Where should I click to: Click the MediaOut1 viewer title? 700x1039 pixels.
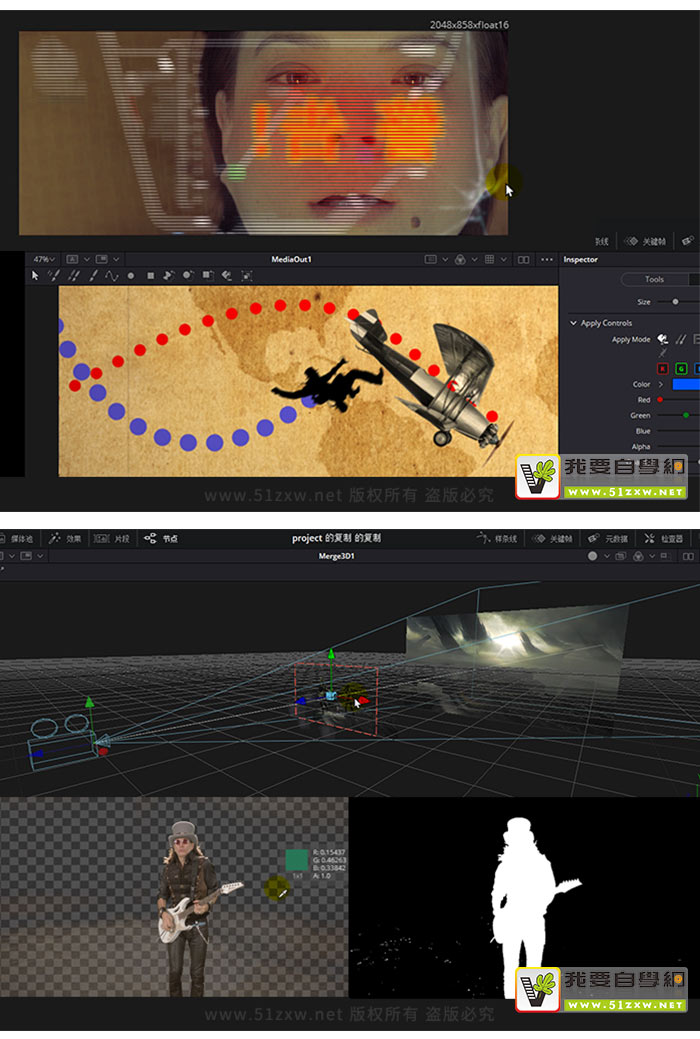pos(291,259)
